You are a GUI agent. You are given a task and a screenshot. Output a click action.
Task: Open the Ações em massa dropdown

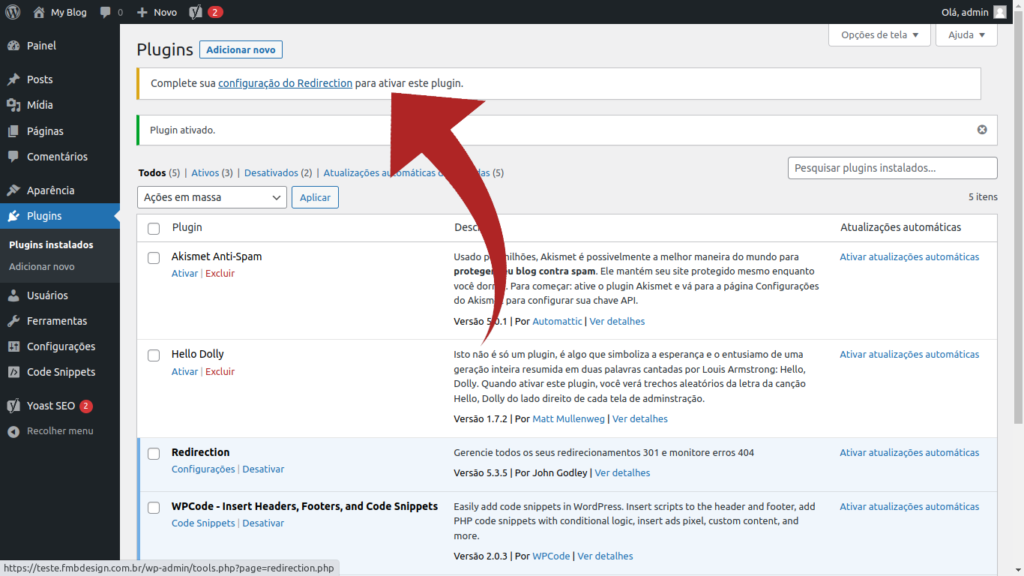point(211,197)
